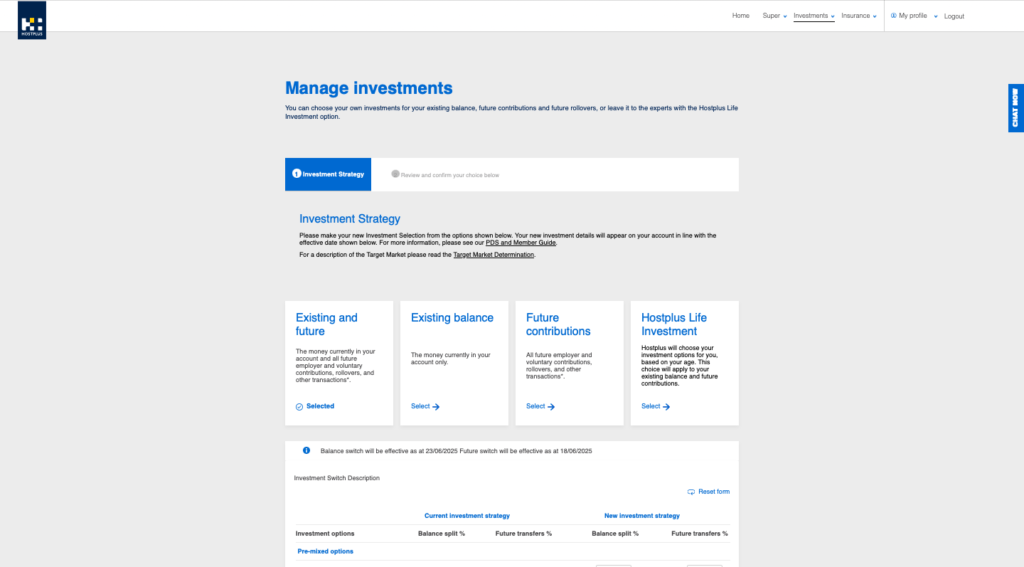The image size is (1024, 567).
Task: Click the Current investment strategy column header
Action: (467, 516)
